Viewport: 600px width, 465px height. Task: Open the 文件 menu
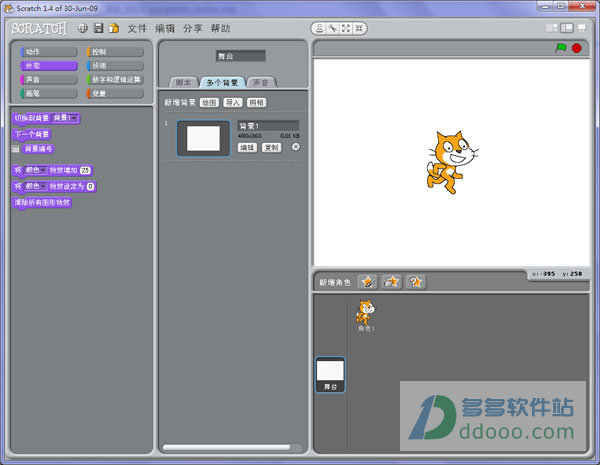coord(137,28)
